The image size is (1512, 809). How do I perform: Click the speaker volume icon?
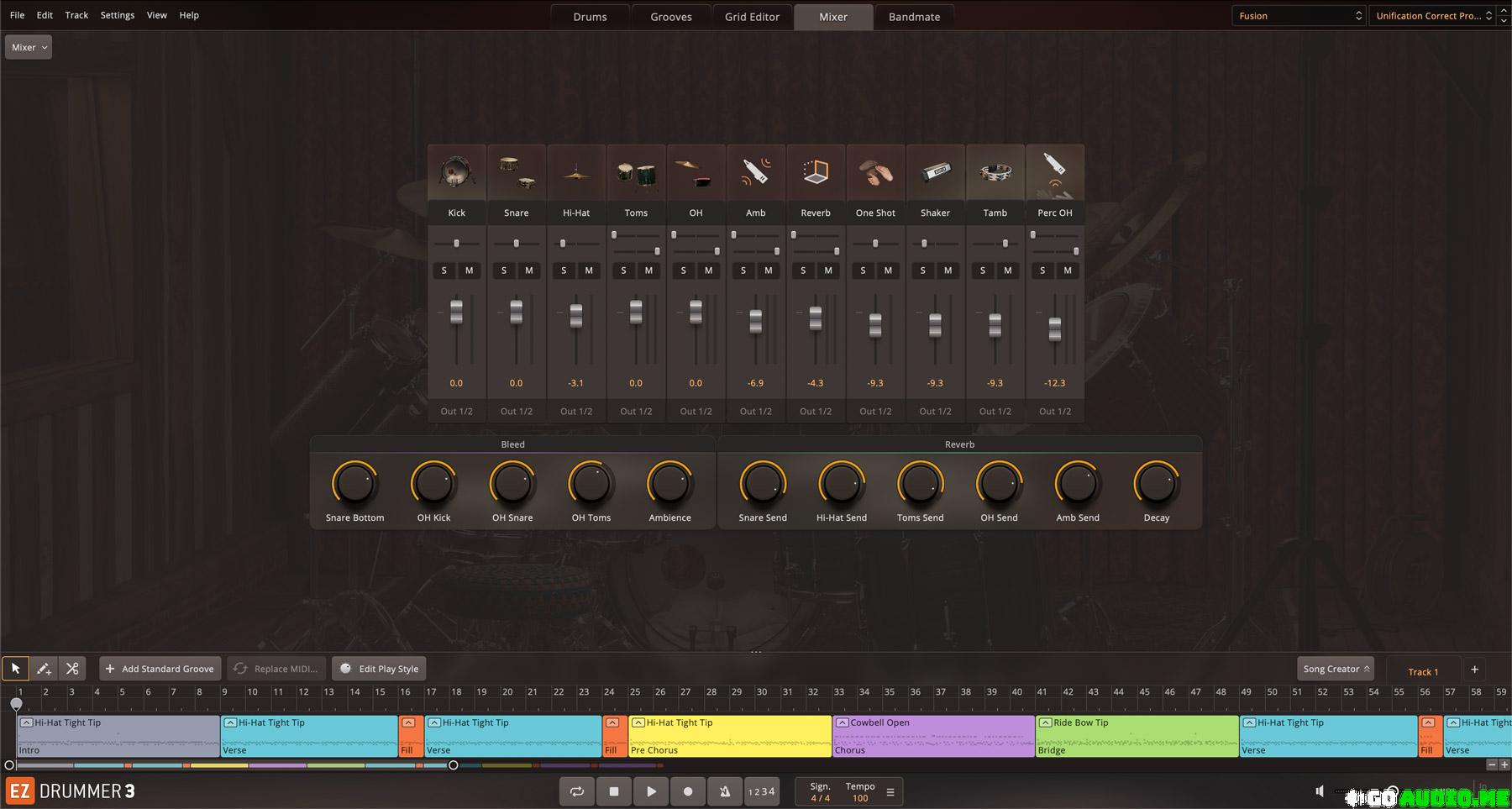click(1320, 791)
